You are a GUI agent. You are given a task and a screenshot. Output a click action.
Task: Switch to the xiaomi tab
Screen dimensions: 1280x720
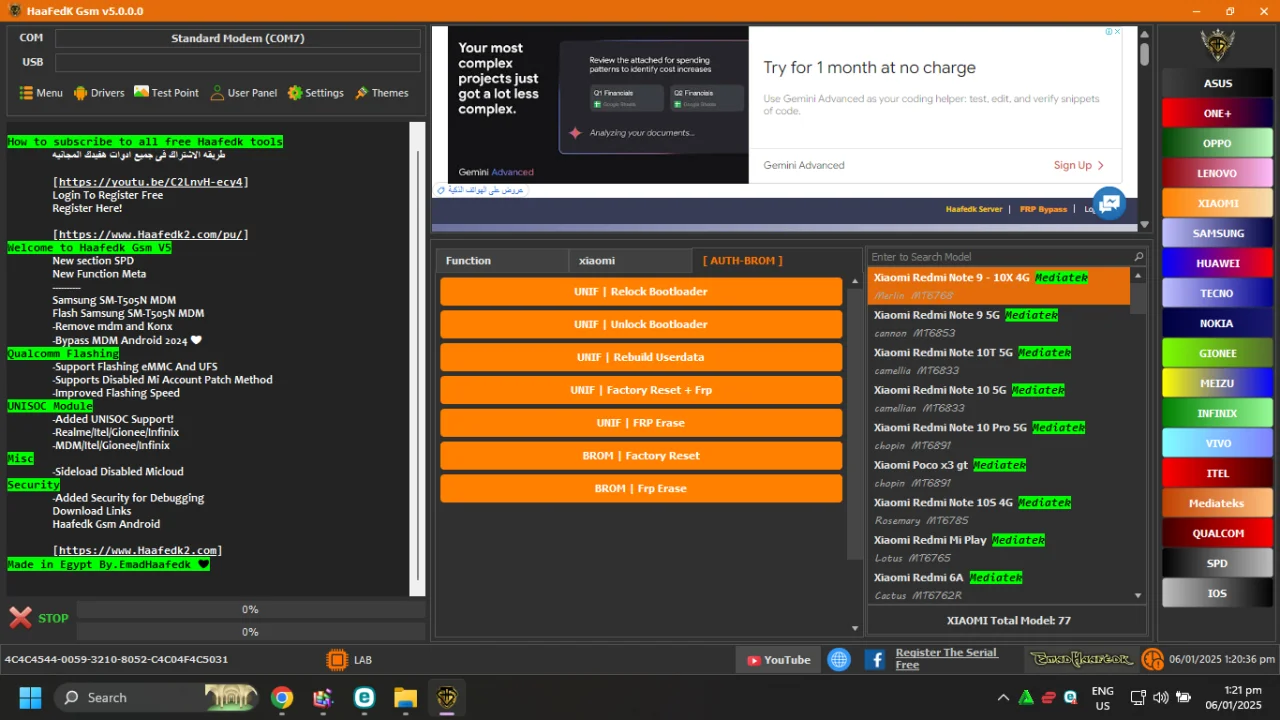pyautogui.click(x=630, y=261)
